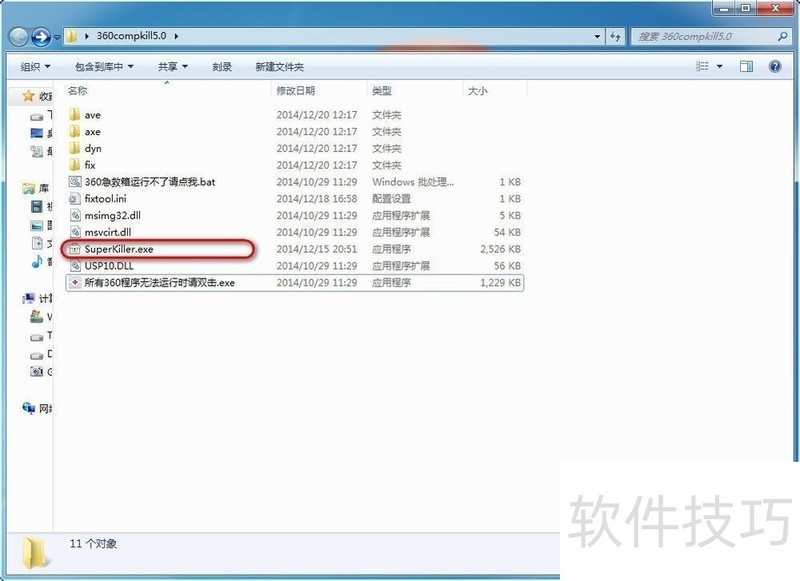Open Network (网) in navigation pane
The height and width of the screenshot is (581, 800).
[x=37, y=408]
